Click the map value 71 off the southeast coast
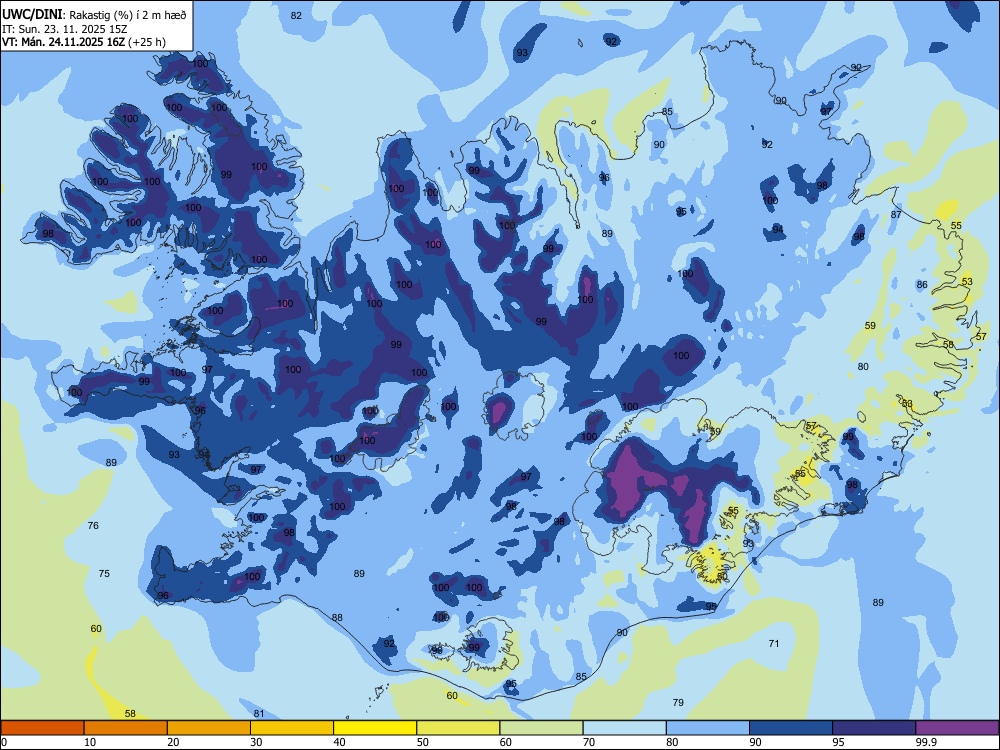 click(774, 643)
